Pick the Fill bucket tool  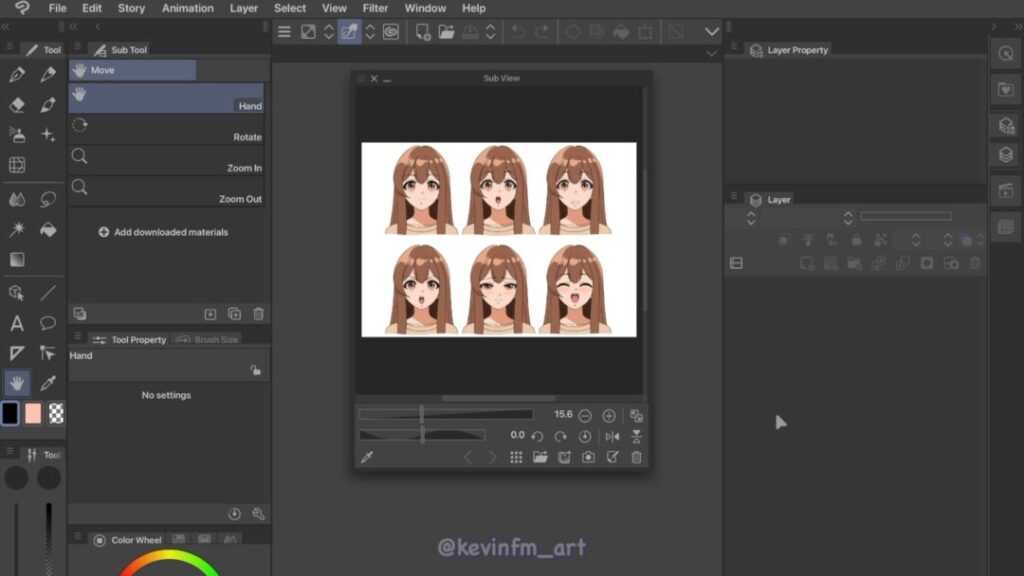[x=48, y=229]
